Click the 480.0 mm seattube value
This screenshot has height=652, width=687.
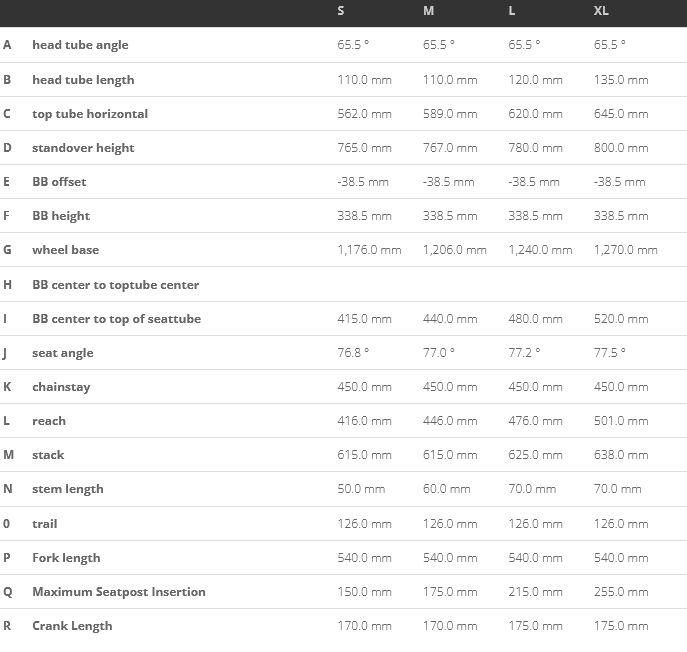click(535, 319)
